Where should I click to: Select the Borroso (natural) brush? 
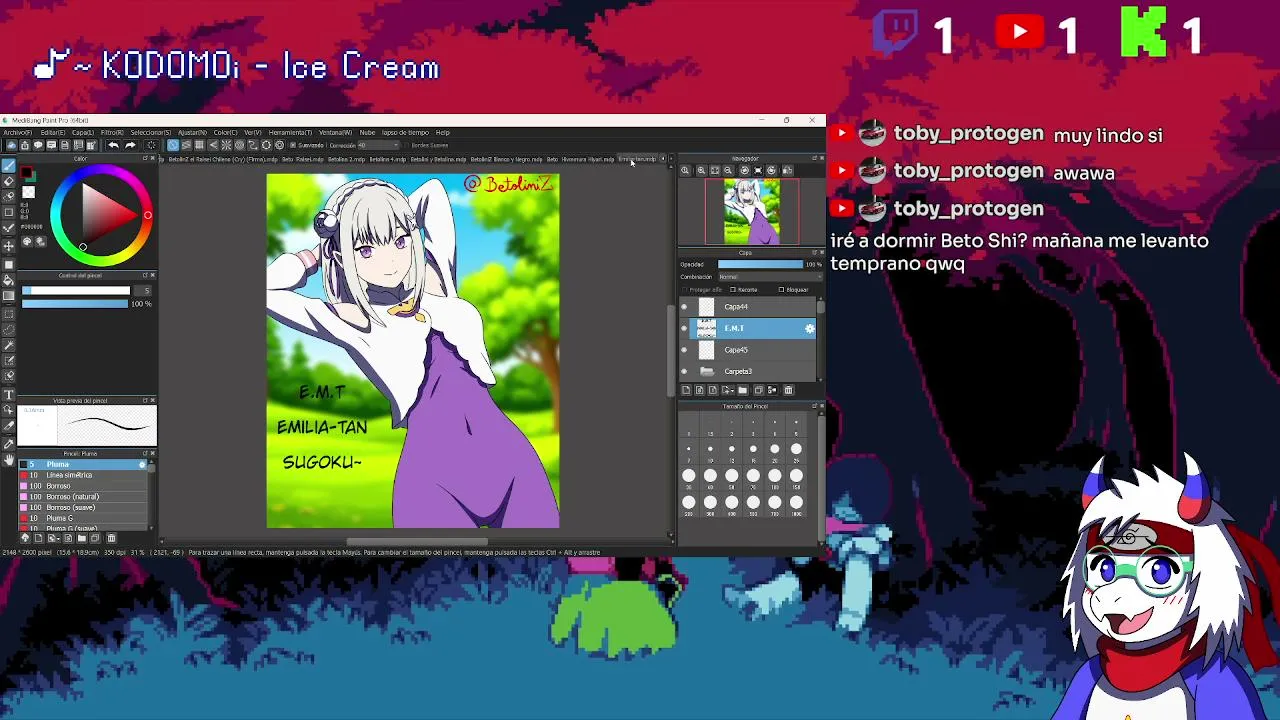tap(85, 497)
